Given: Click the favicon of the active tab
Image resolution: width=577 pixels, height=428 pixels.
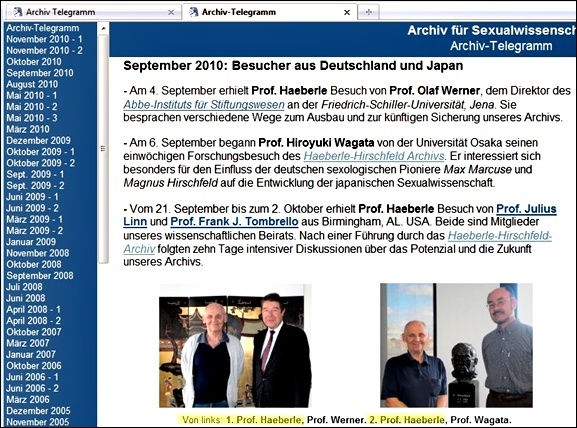Looking at the screenshot, I should pos(194,12).
